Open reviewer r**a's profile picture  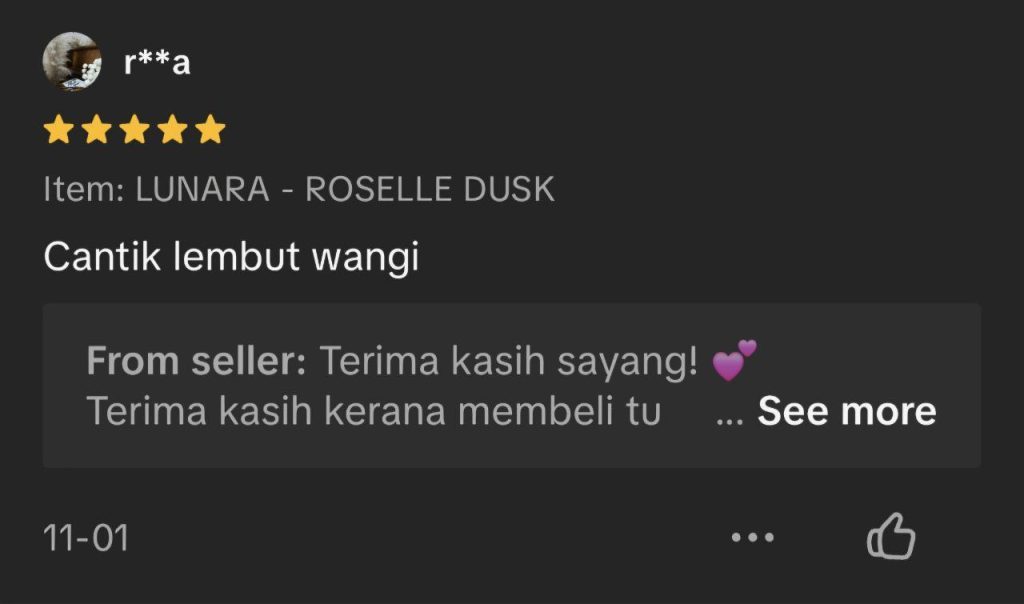click(x=72, y=61)
